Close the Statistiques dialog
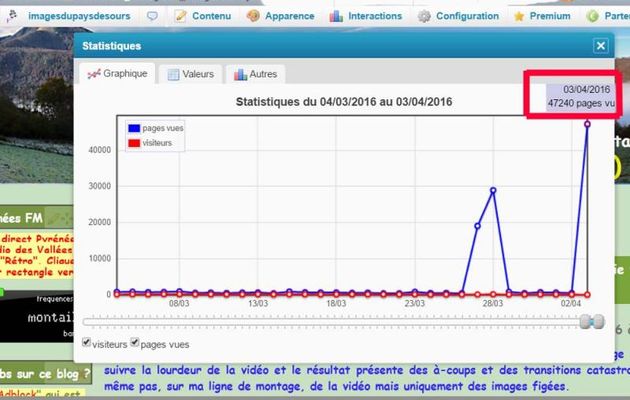The width and height of the screenshot is (630, 400). 600,46
